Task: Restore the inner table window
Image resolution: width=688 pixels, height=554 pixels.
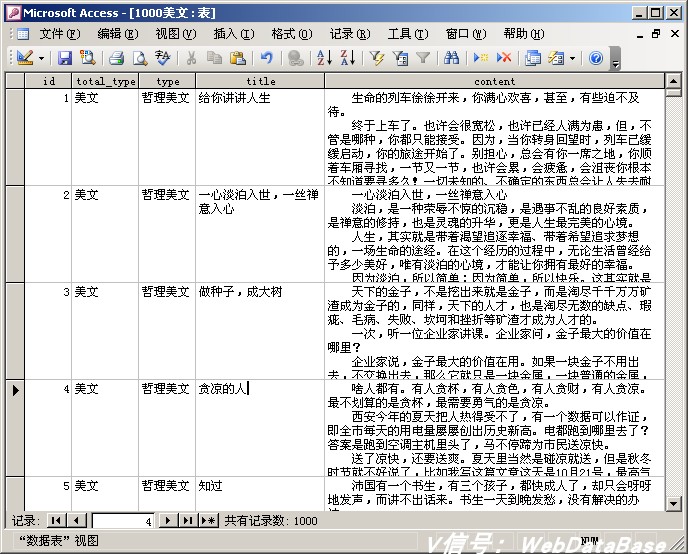Action: [656, 34]
